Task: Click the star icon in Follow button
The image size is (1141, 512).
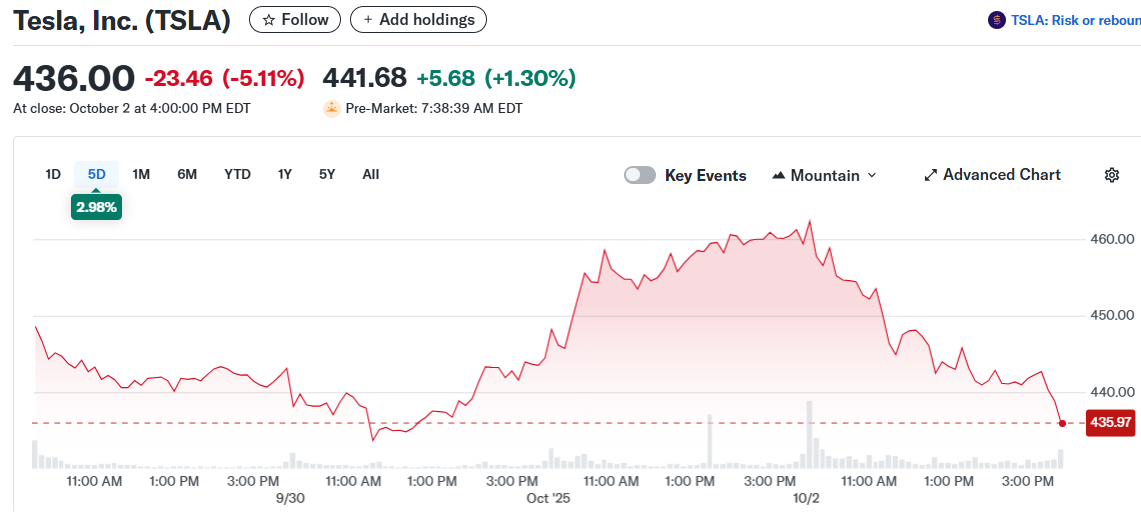Action: tap(268, 20)
